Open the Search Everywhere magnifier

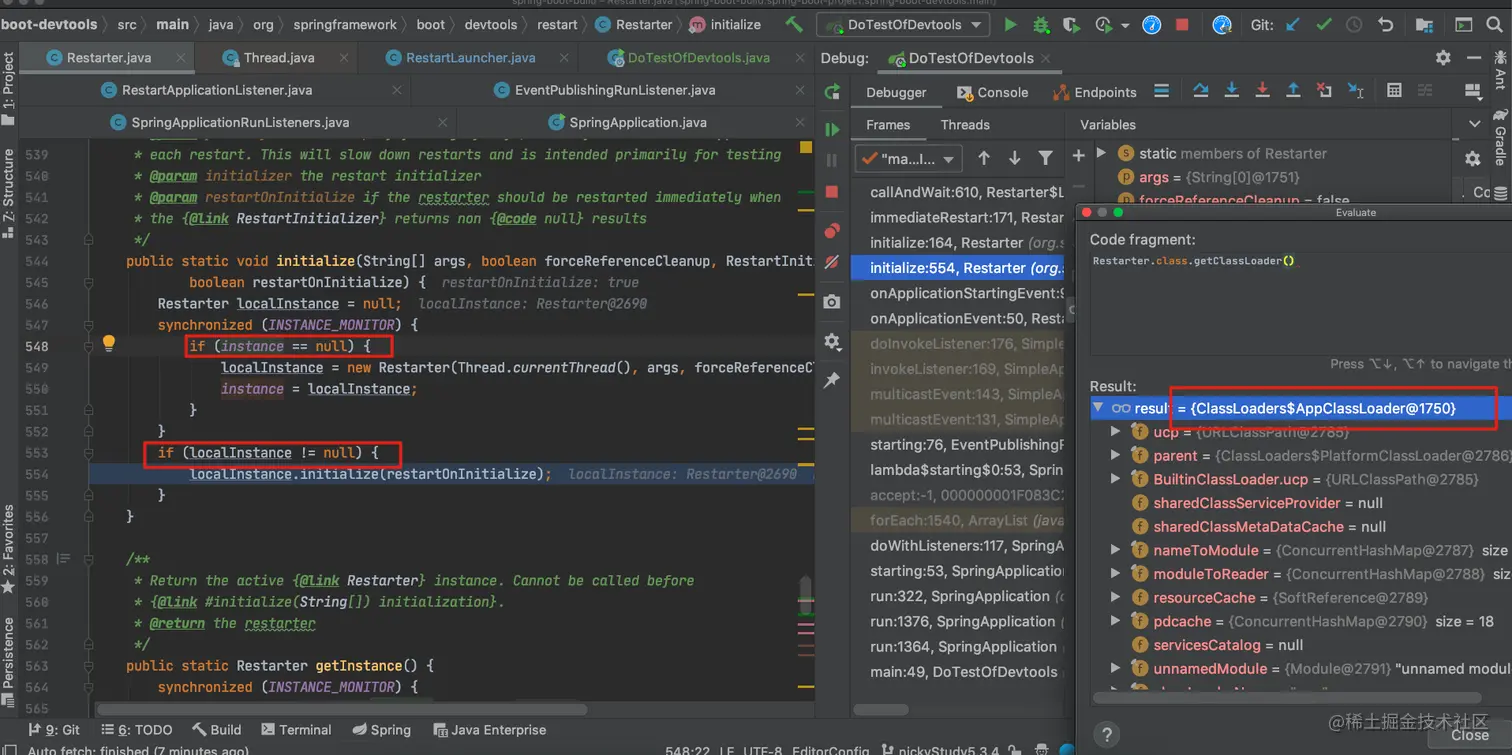tap(1493, 24)
